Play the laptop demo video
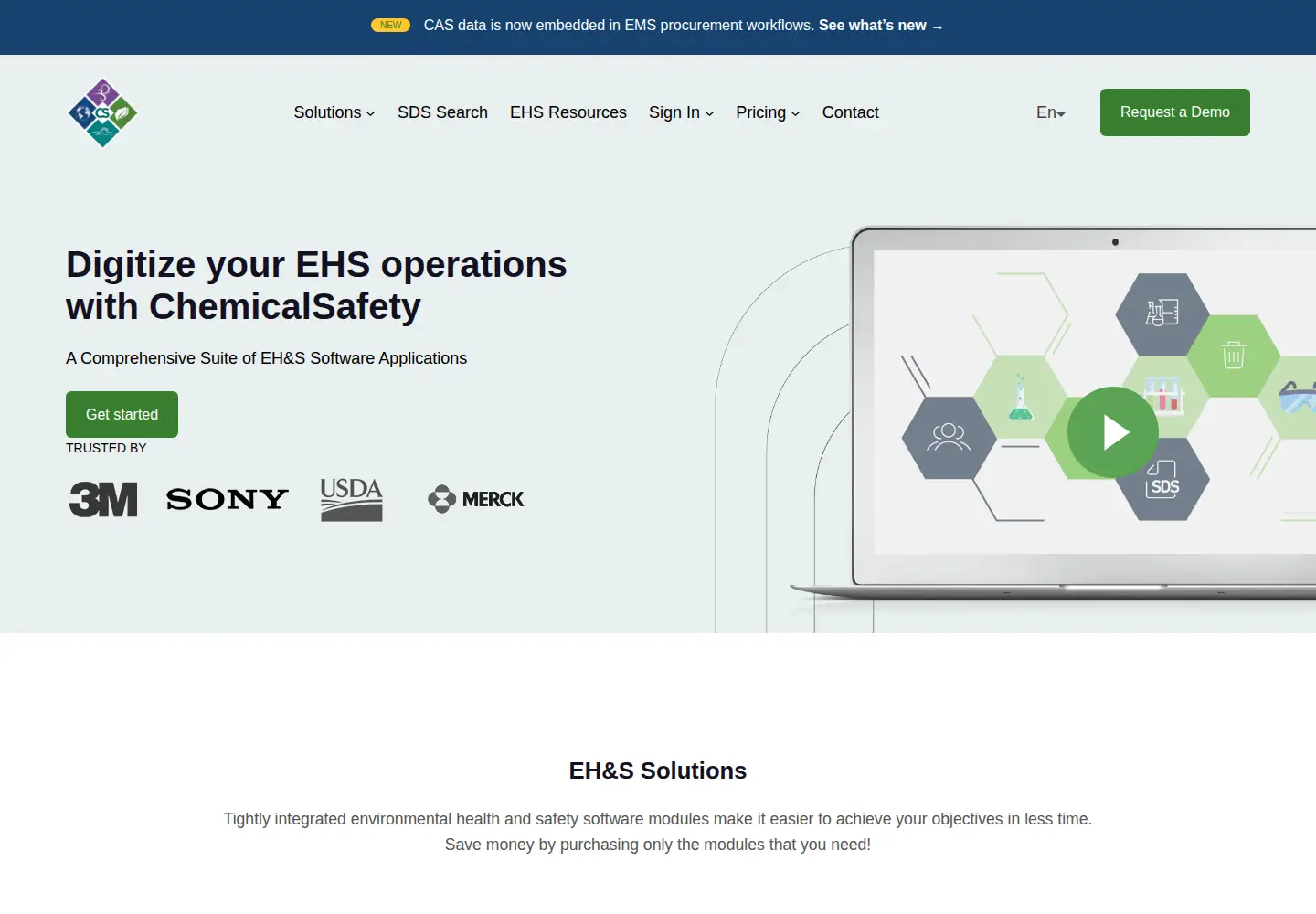The height and width of the screenshot is (914, 1316). pyautogui.click(x=1113, y=432)
